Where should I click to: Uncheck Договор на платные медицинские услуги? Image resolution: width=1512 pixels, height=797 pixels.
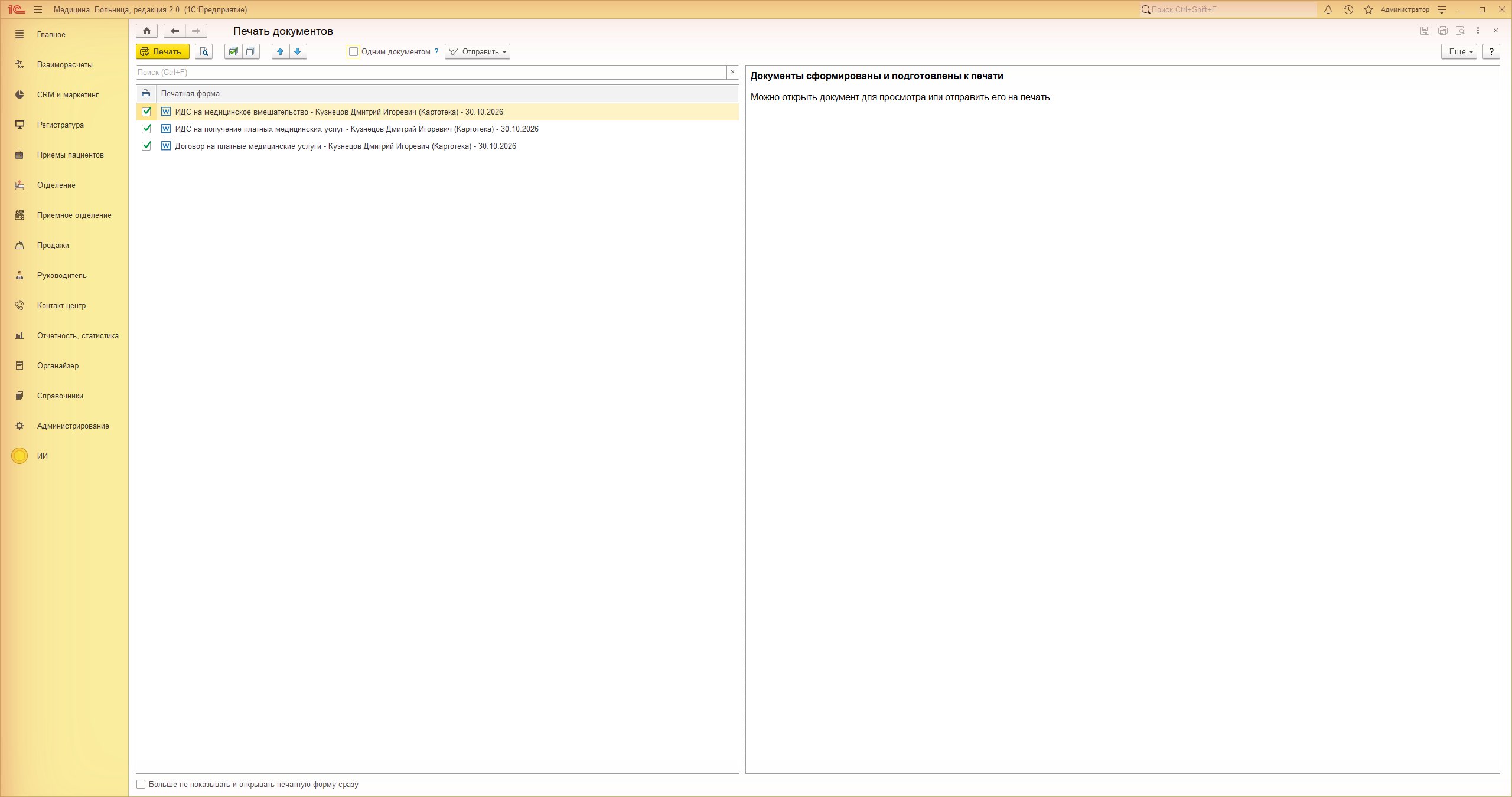click(x=146, y=146)
